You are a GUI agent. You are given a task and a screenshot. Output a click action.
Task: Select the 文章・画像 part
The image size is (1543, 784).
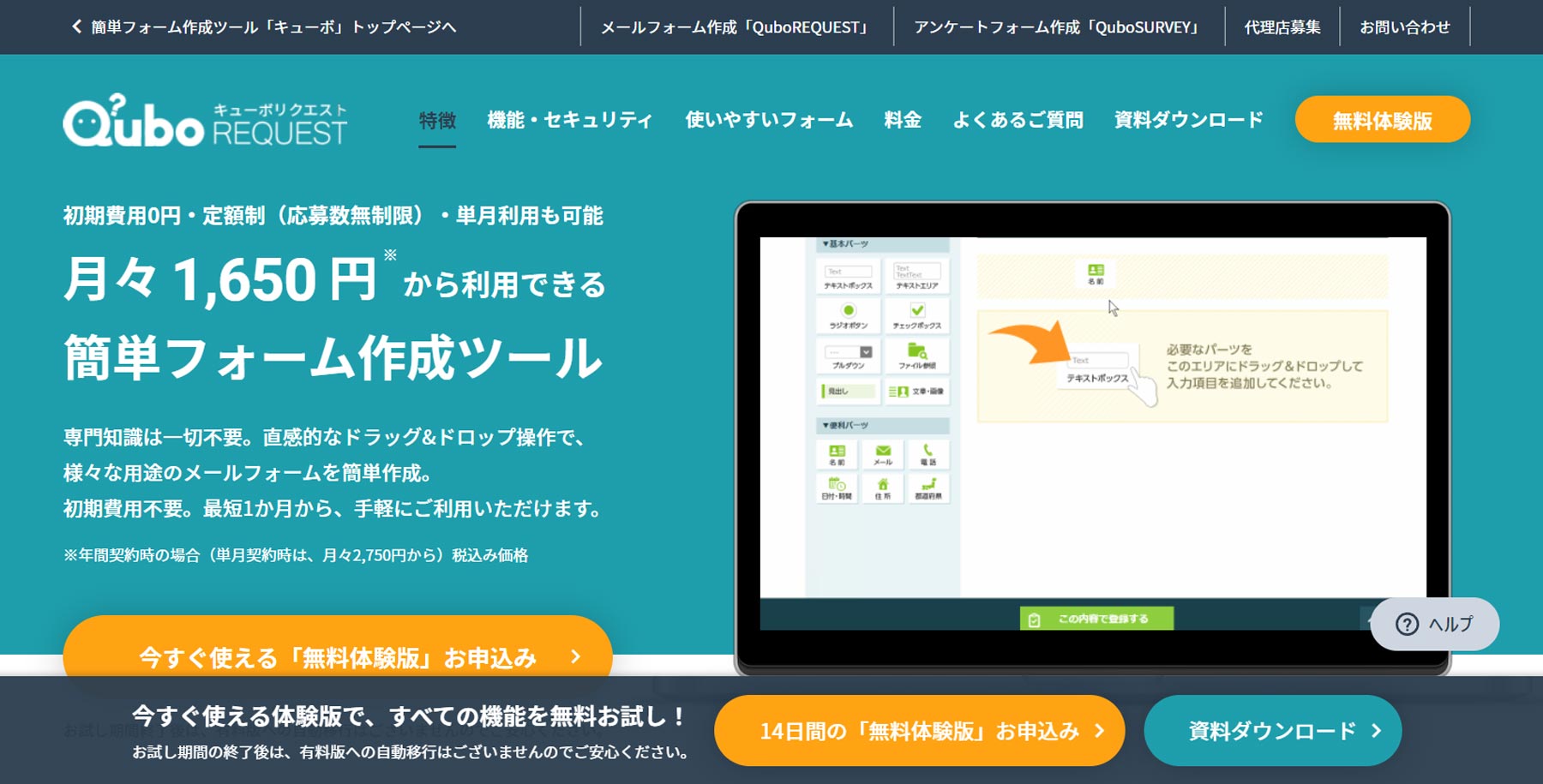[916, 391]
